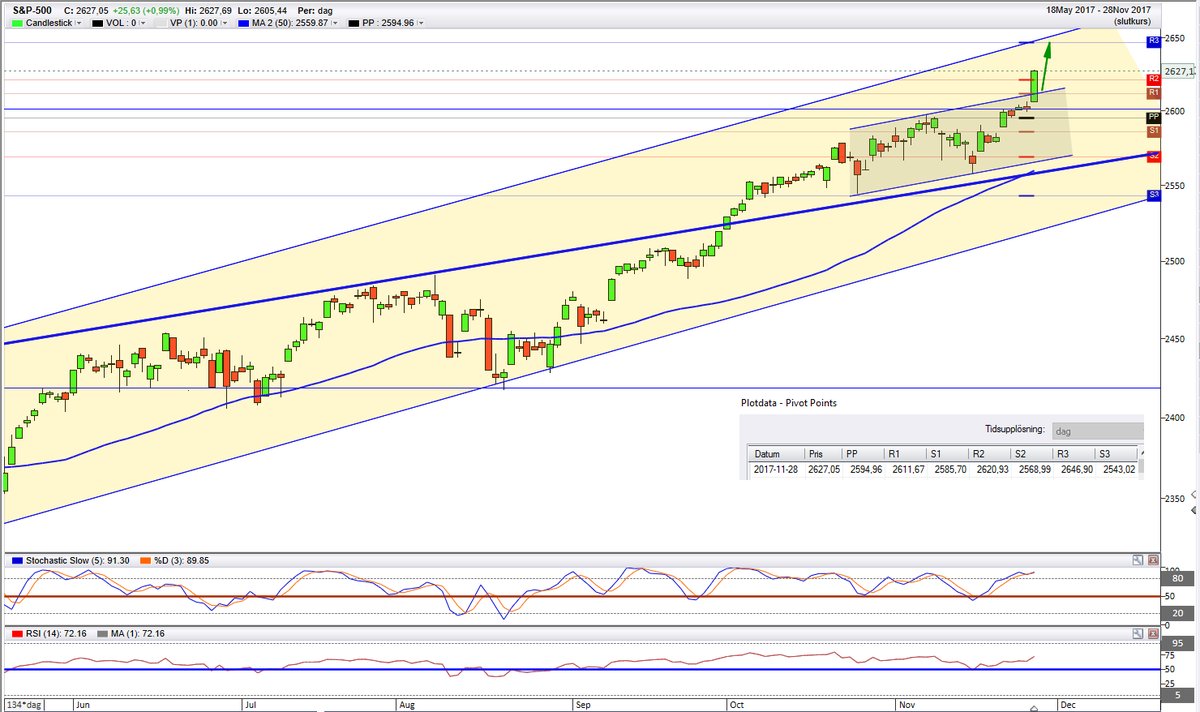Click the 'R2' column header in Plotdata table
The image size is (1200, 712).
pos(989,454)
